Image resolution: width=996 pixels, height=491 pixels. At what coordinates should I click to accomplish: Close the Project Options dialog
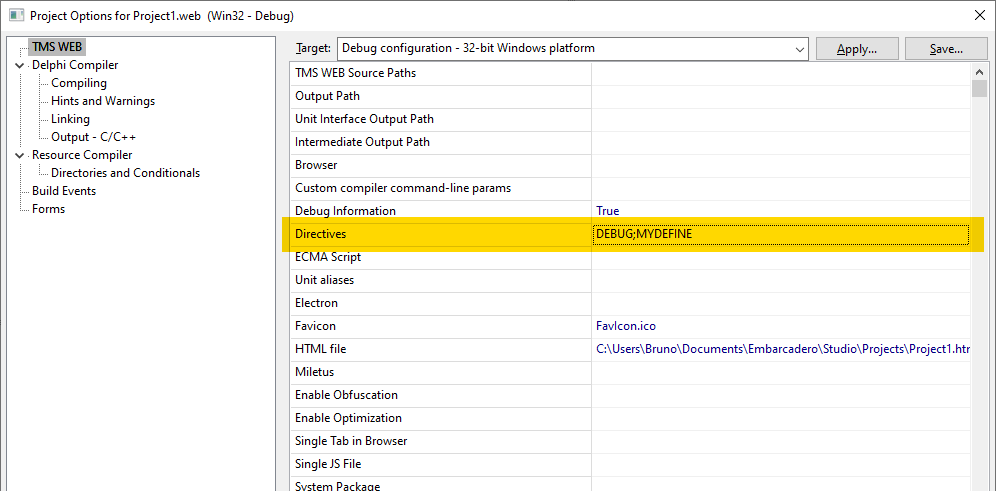point(977,16)
